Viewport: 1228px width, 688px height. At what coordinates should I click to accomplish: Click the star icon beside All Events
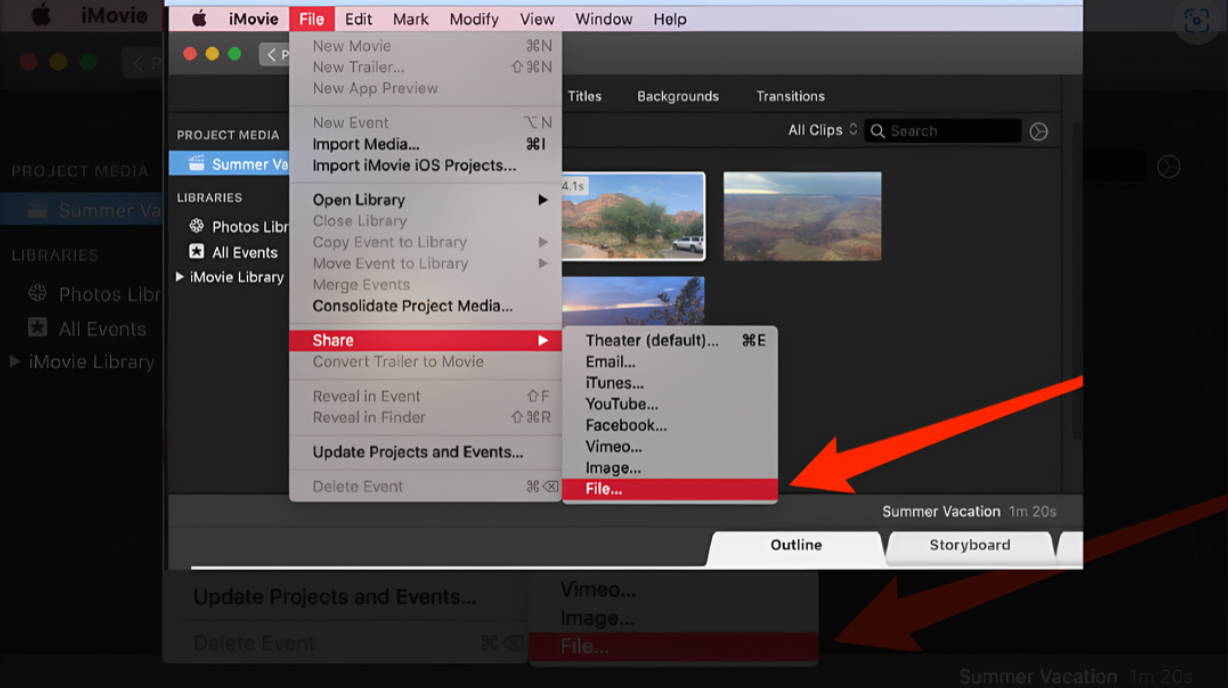pos(197,252)
